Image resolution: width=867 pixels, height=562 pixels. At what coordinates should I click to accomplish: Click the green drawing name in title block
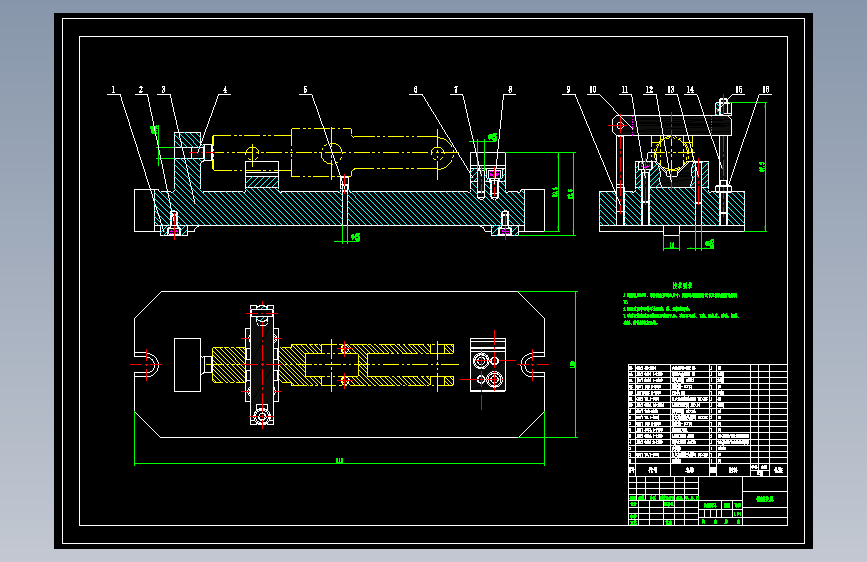tap(765, 499)
